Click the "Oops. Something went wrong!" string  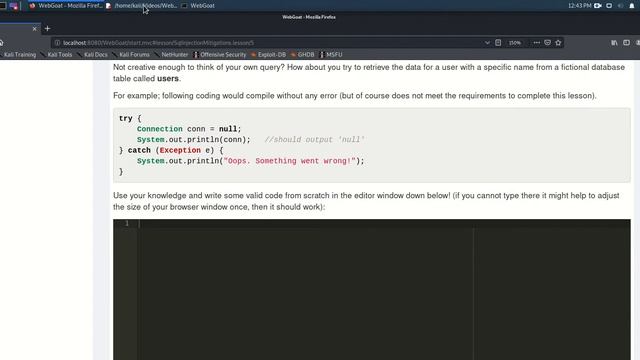289,161
